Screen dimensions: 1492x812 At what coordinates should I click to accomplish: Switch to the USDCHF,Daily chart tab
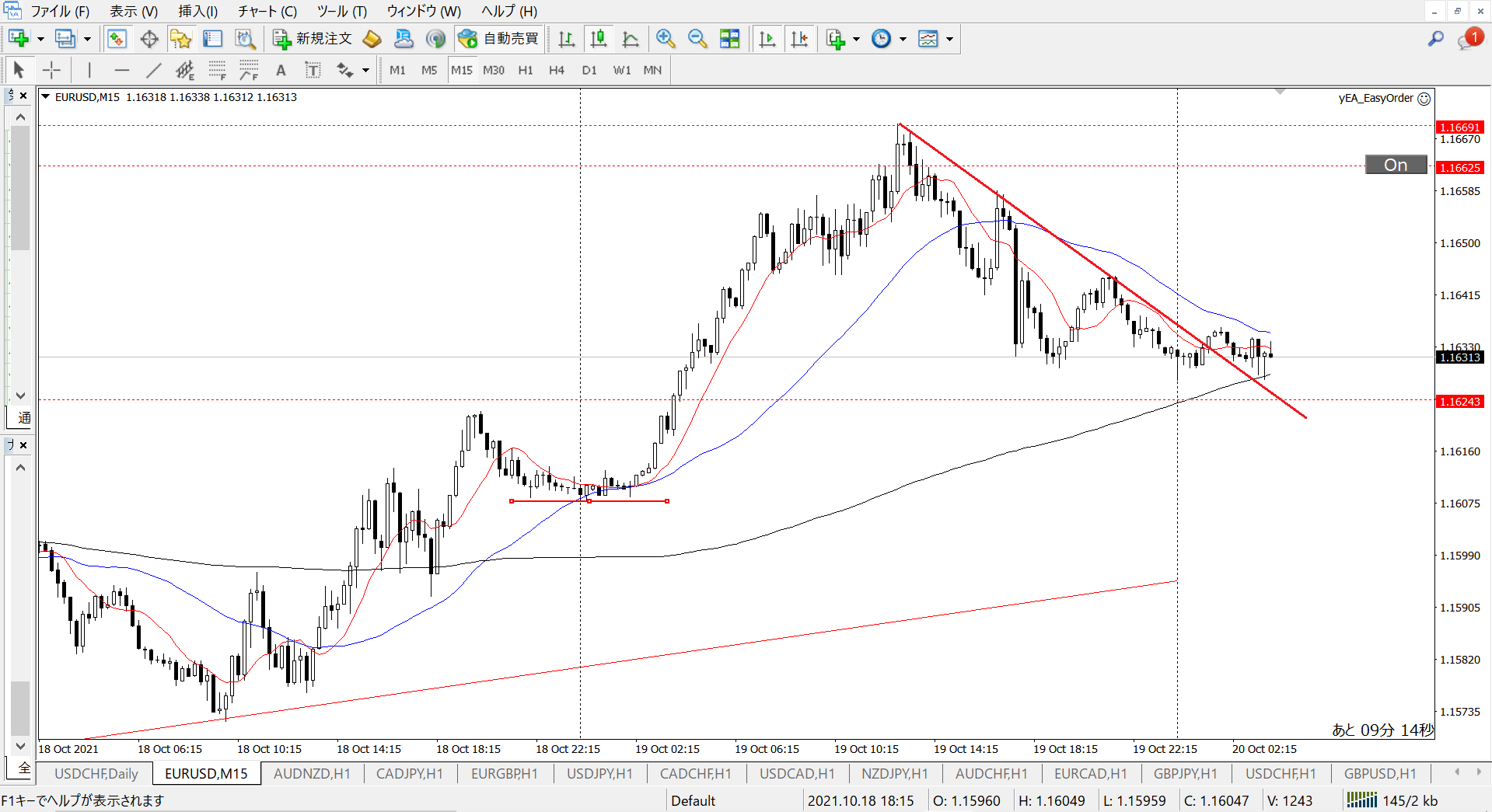click(96, 773)
